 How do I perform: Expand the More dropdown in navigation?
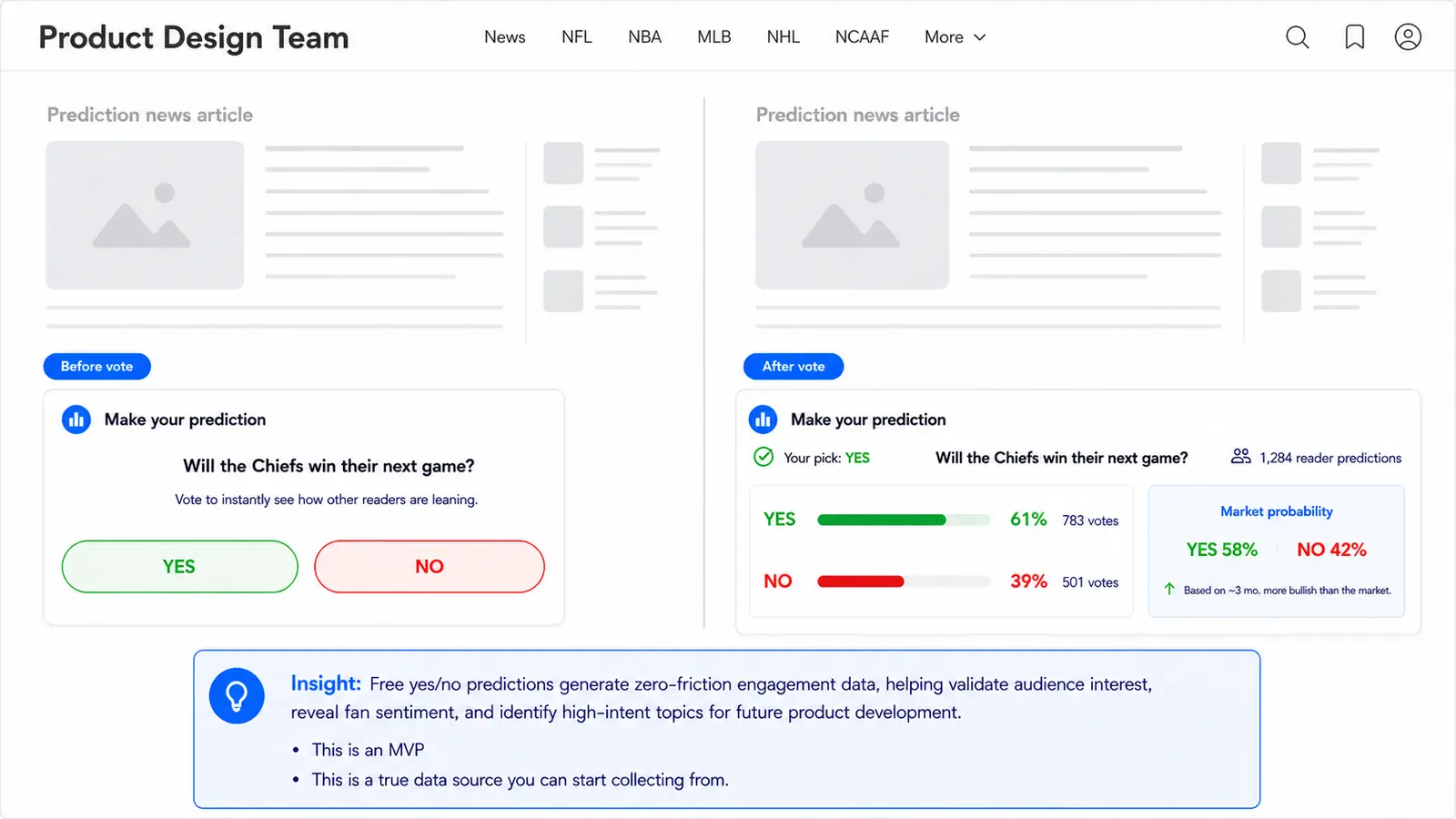tap(955, 37)
